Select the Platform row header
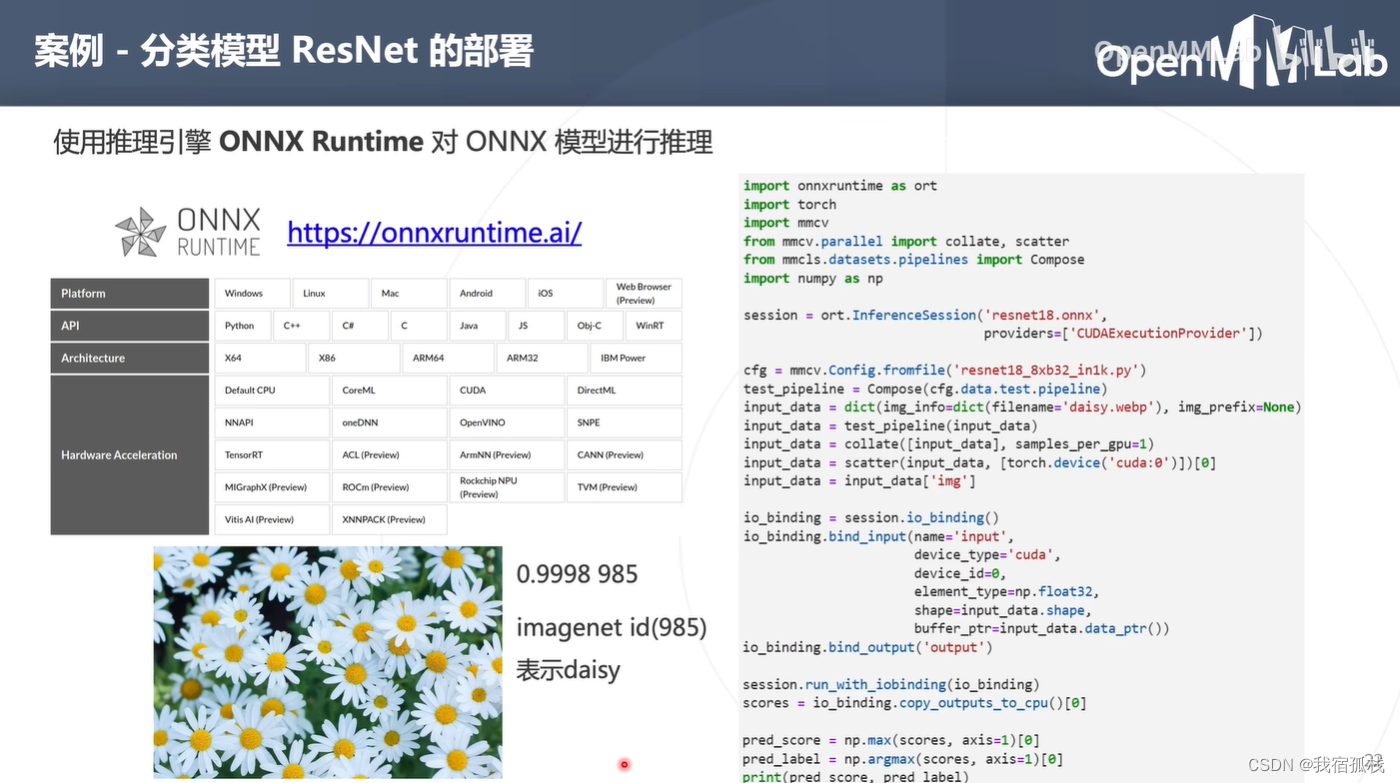This screenshot has width=1400, height=783. point(129,293)
